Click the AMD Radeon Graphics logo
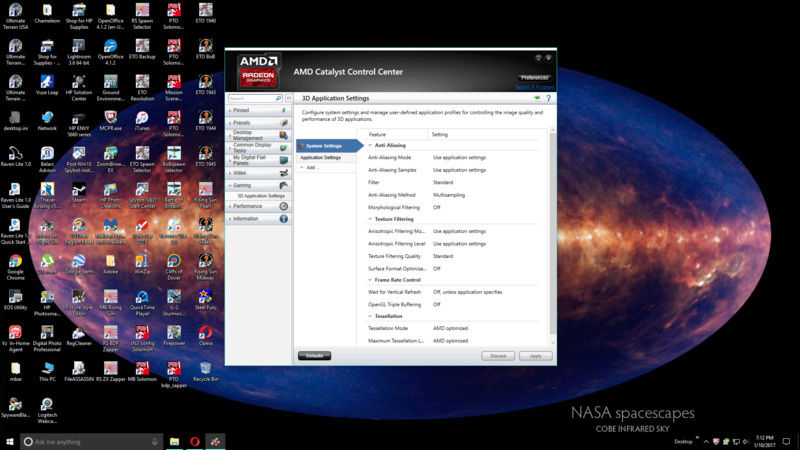800x450 pixels. pyautogui.click(x=259, y=71)
